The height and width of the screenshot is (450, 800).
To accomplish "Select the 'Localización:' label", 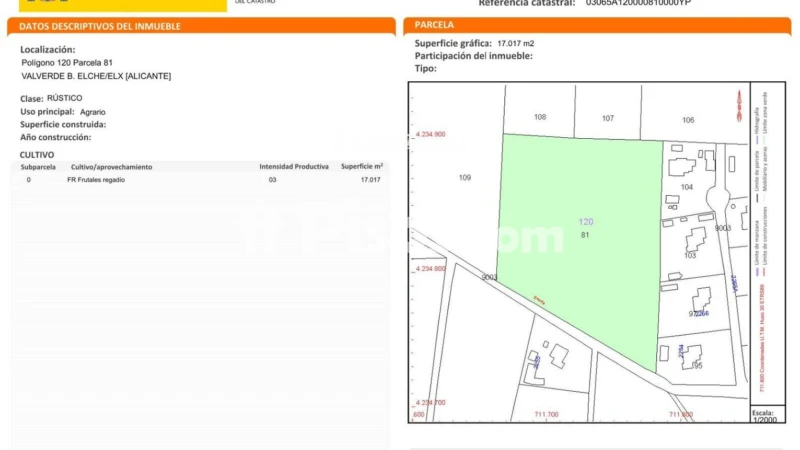I will (47, 49).
